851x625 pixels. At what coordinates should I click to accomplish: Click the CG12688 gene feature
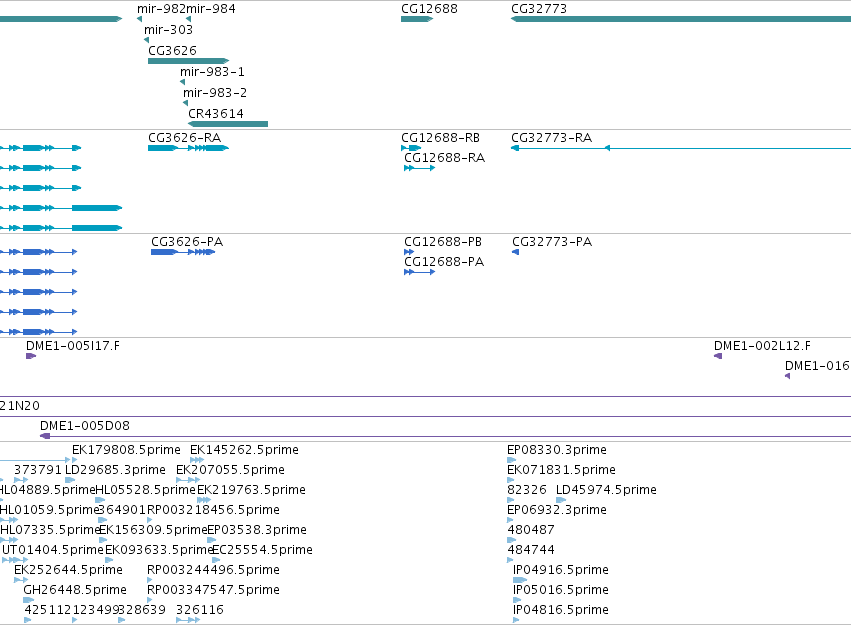(x=417, y=19)
